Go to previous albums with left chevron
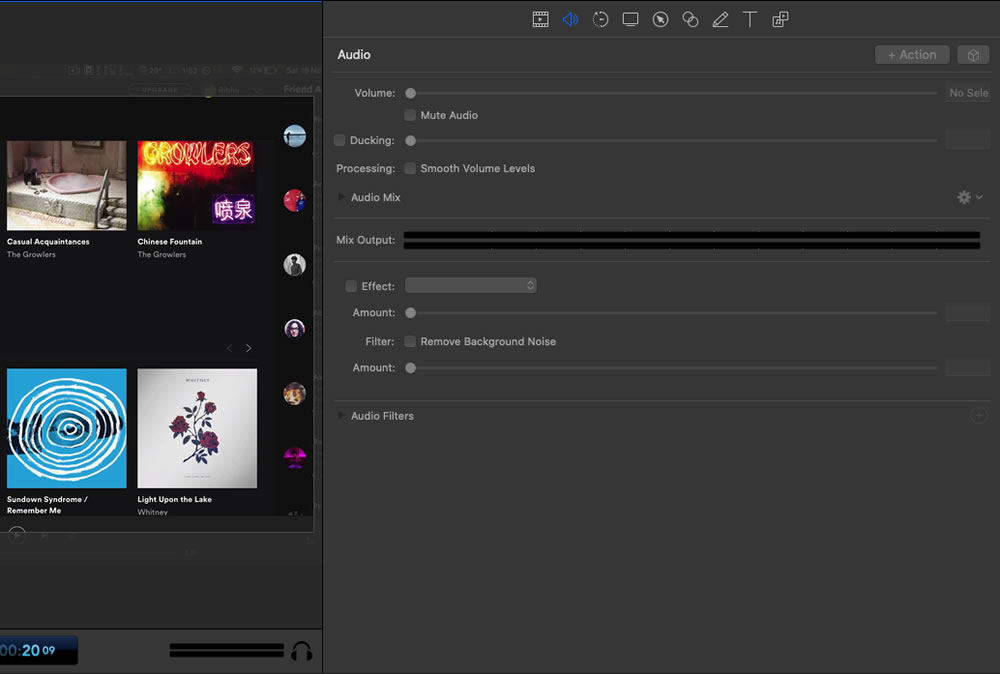Image resolution: width=1000 pixels, height=674 pixels. 230,348
